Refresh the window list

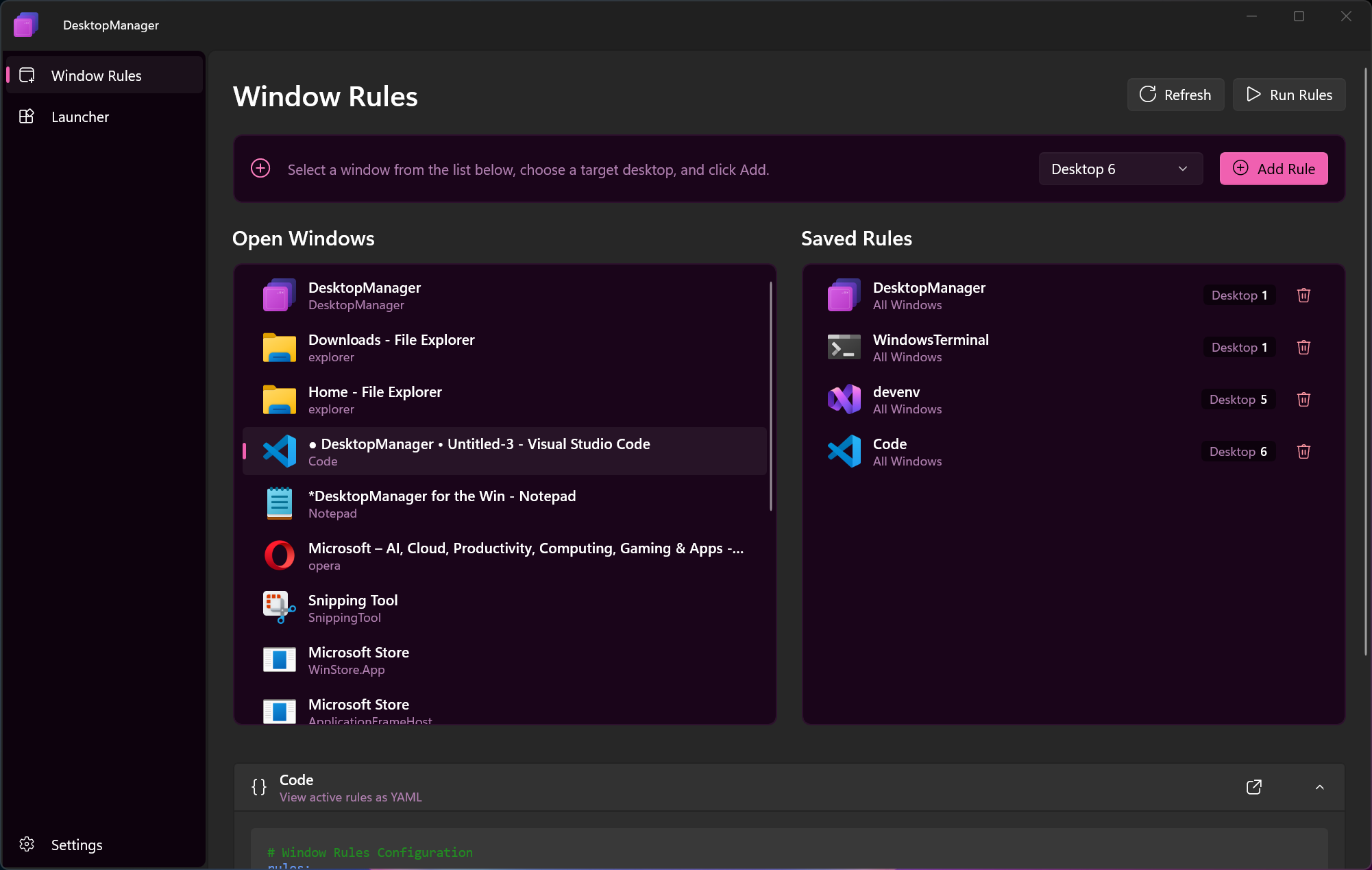pyautogui.click(x=1175, y=95)
